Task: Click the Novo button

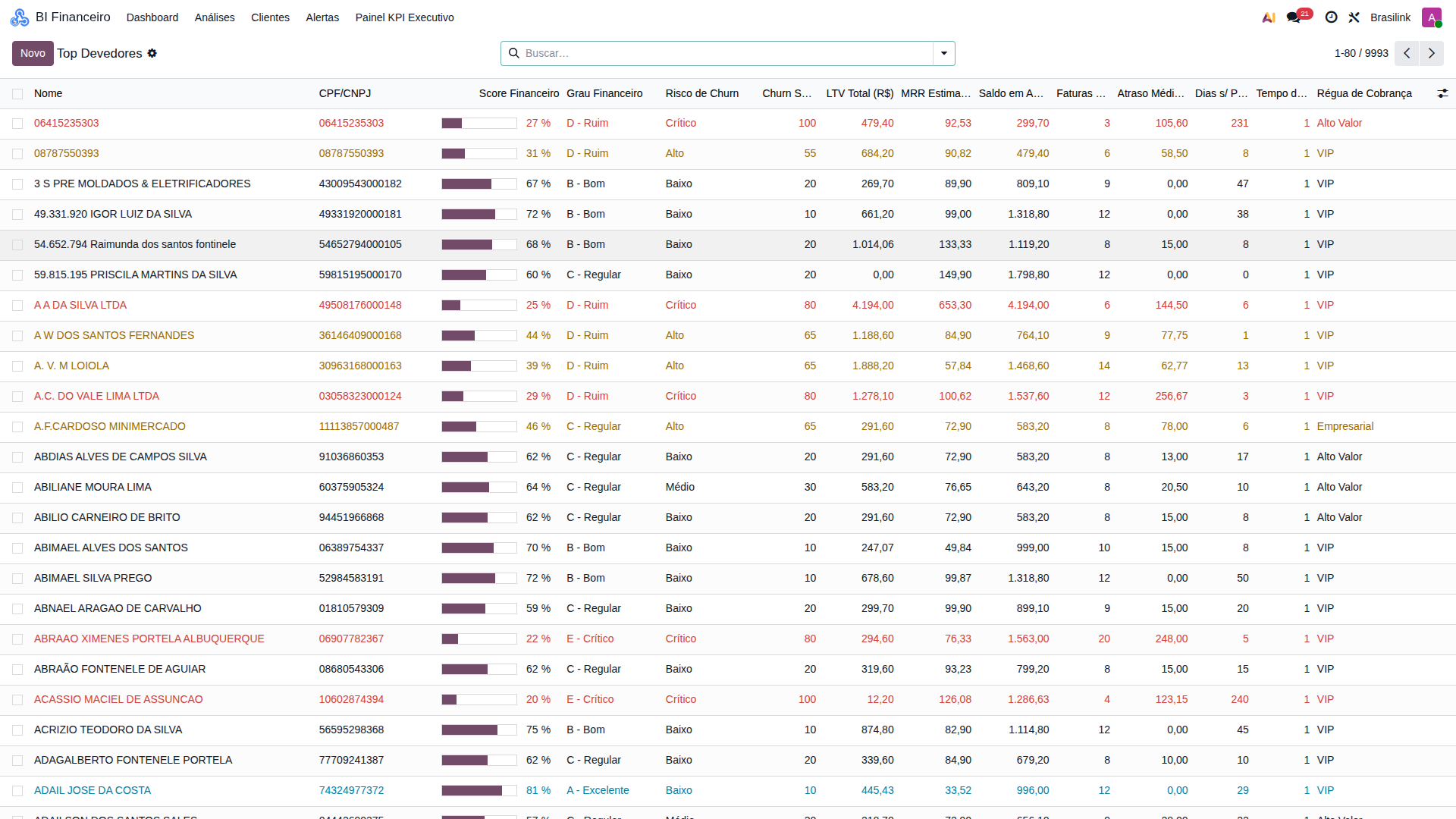Action: point(33,53)
